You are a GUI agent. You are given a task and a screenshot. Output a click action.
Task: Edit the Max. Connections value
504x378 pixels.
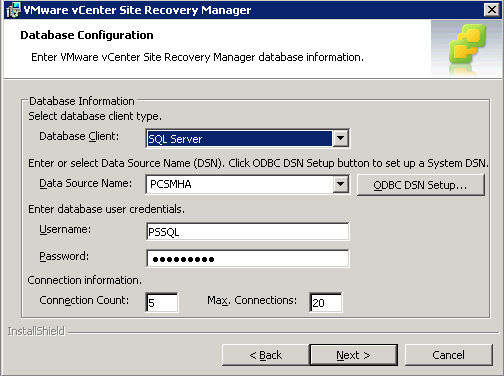[x=326, y=302]
